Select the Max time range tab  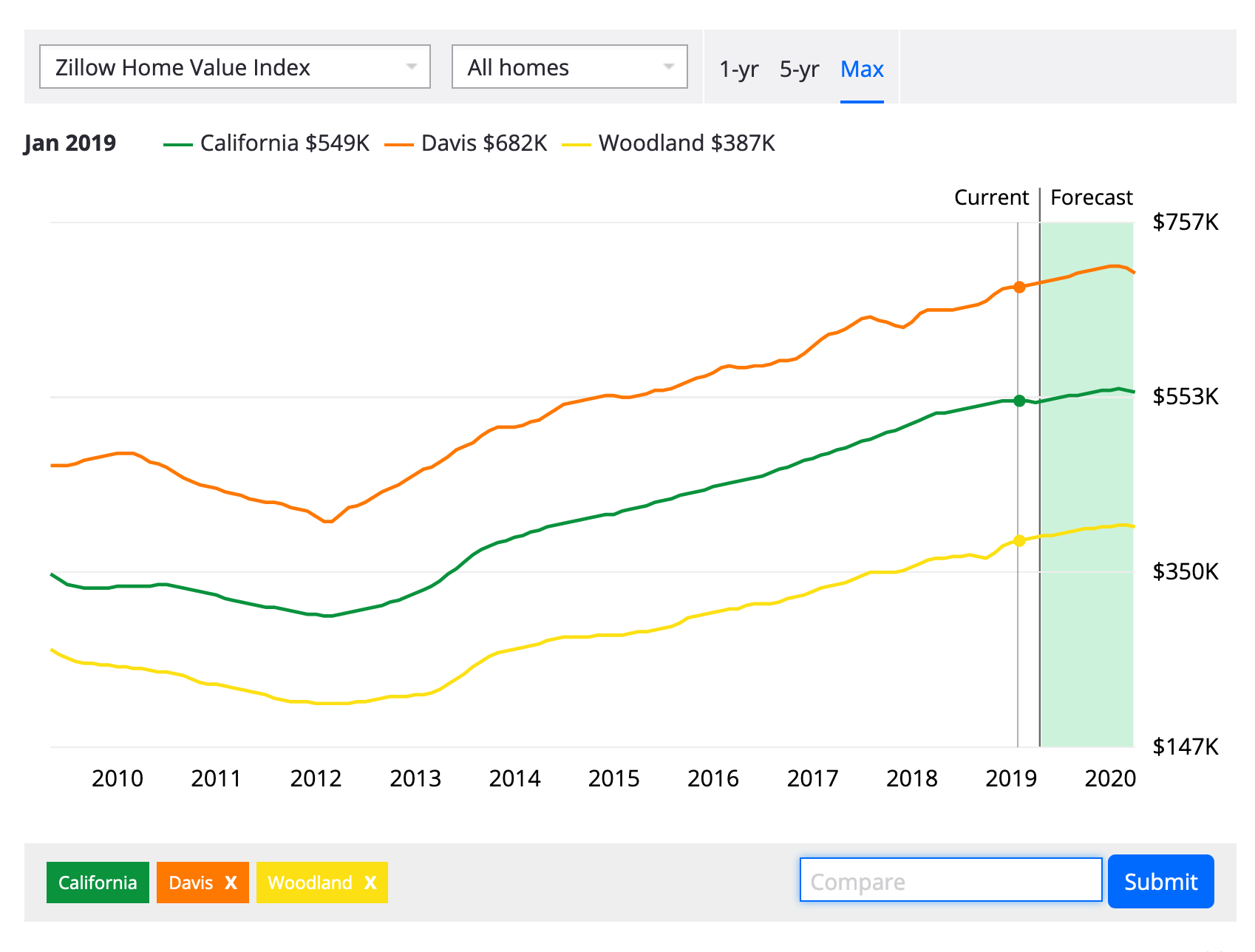[x=862, y=69]
